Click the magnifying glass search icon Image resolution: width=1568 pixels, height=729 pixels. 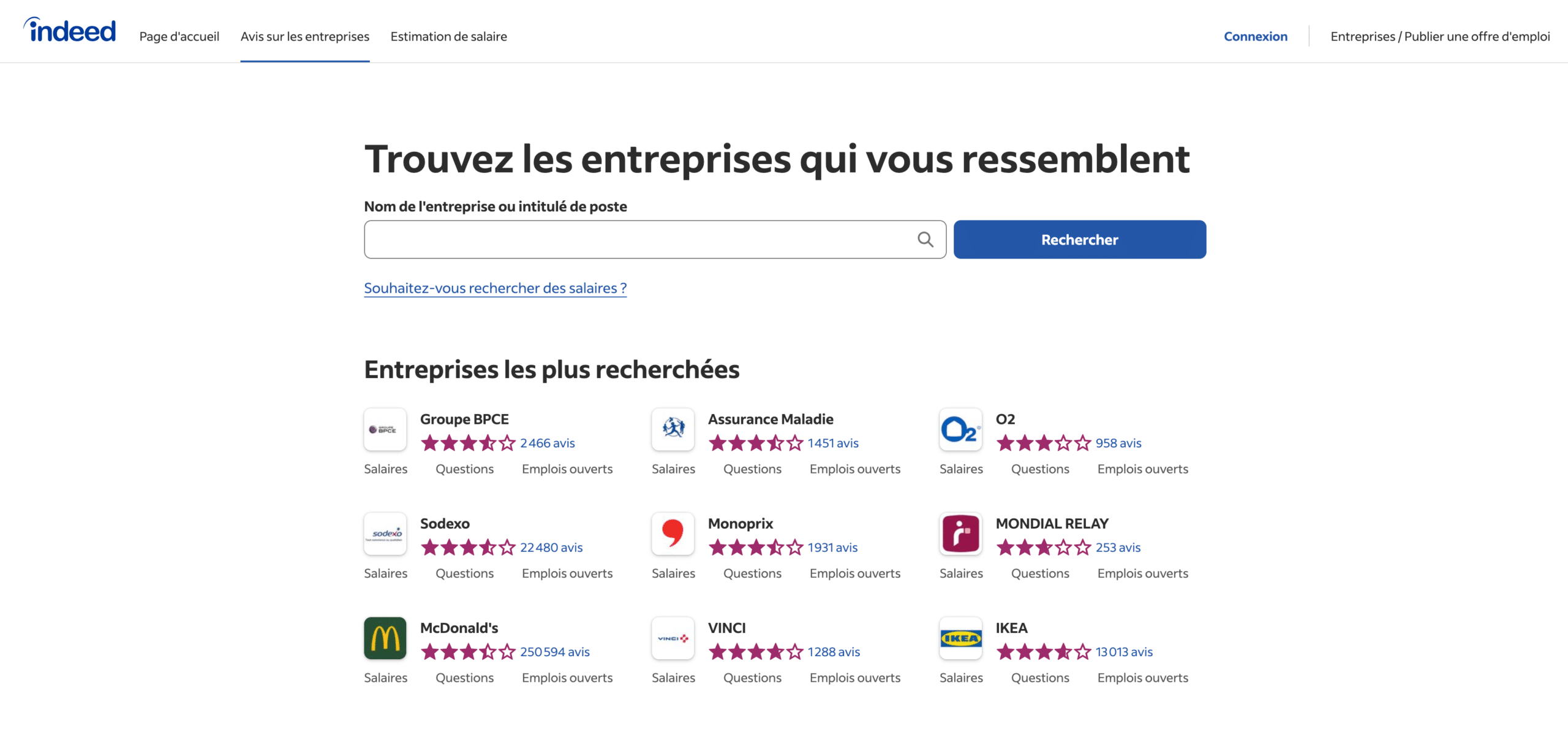pyautogui.click(x=925, y=240)
